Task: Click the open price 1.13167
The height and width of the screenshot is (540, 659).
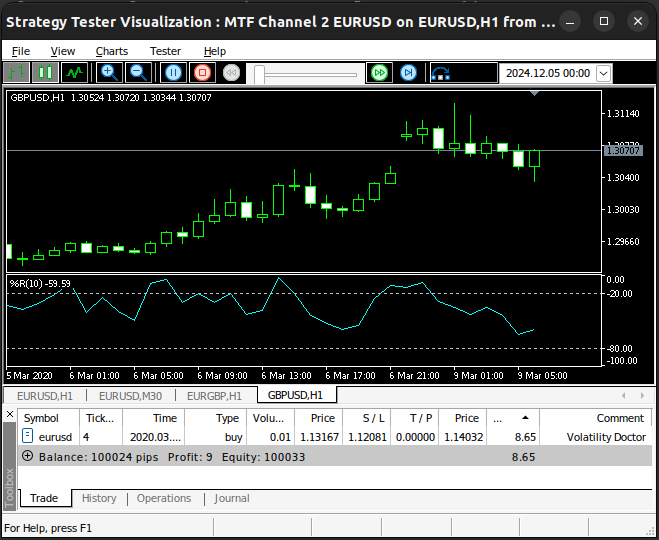Action: (319, 437)
